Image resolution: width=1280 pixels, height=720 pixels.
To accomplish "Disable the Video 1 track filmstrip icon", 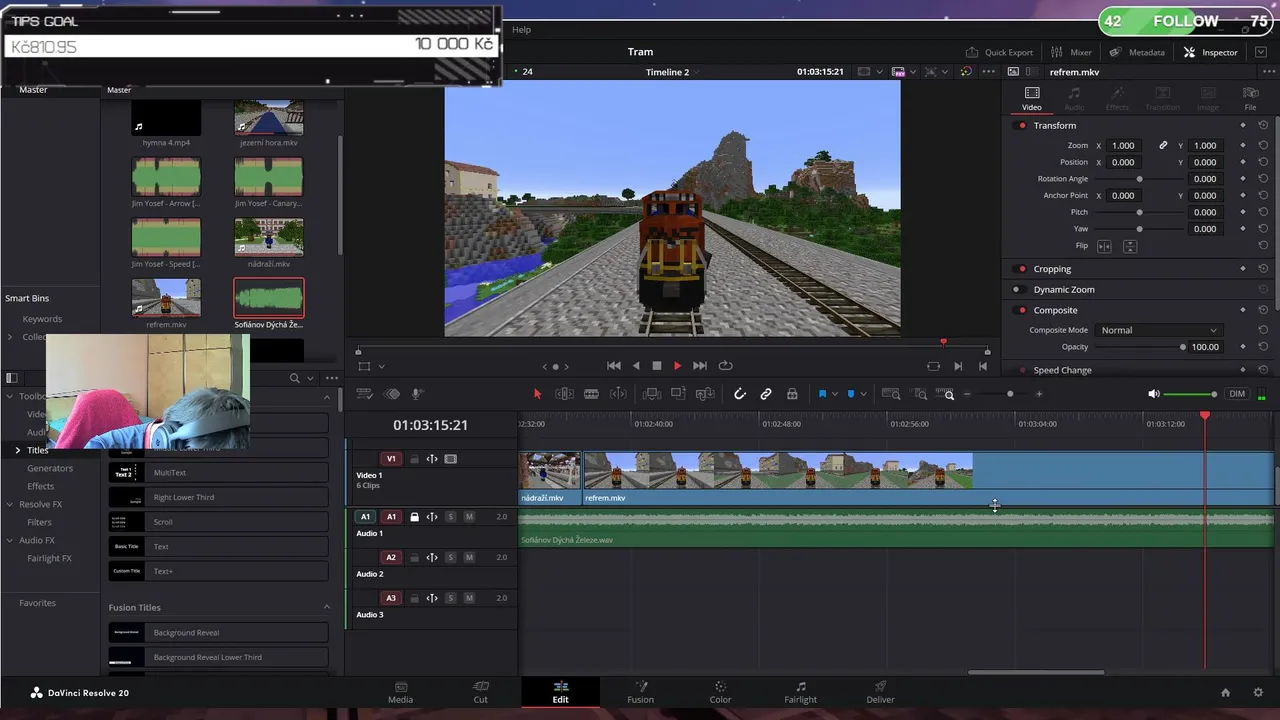I will [x=451, y=459].
